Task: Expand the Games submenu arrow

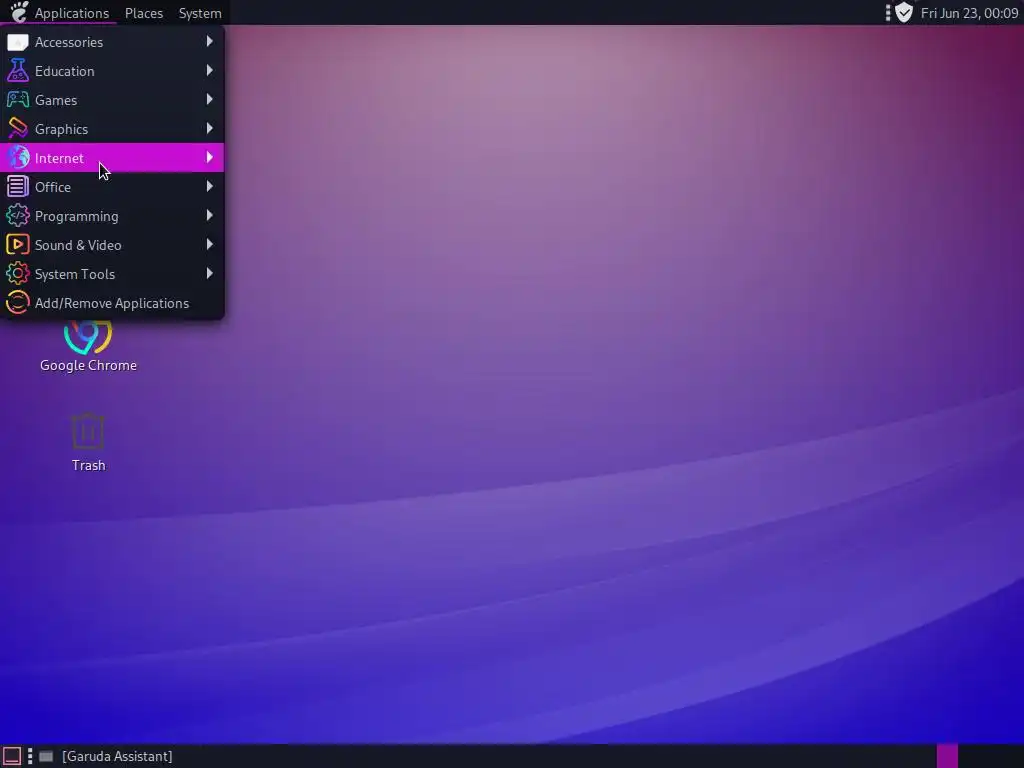Action: 210,99
